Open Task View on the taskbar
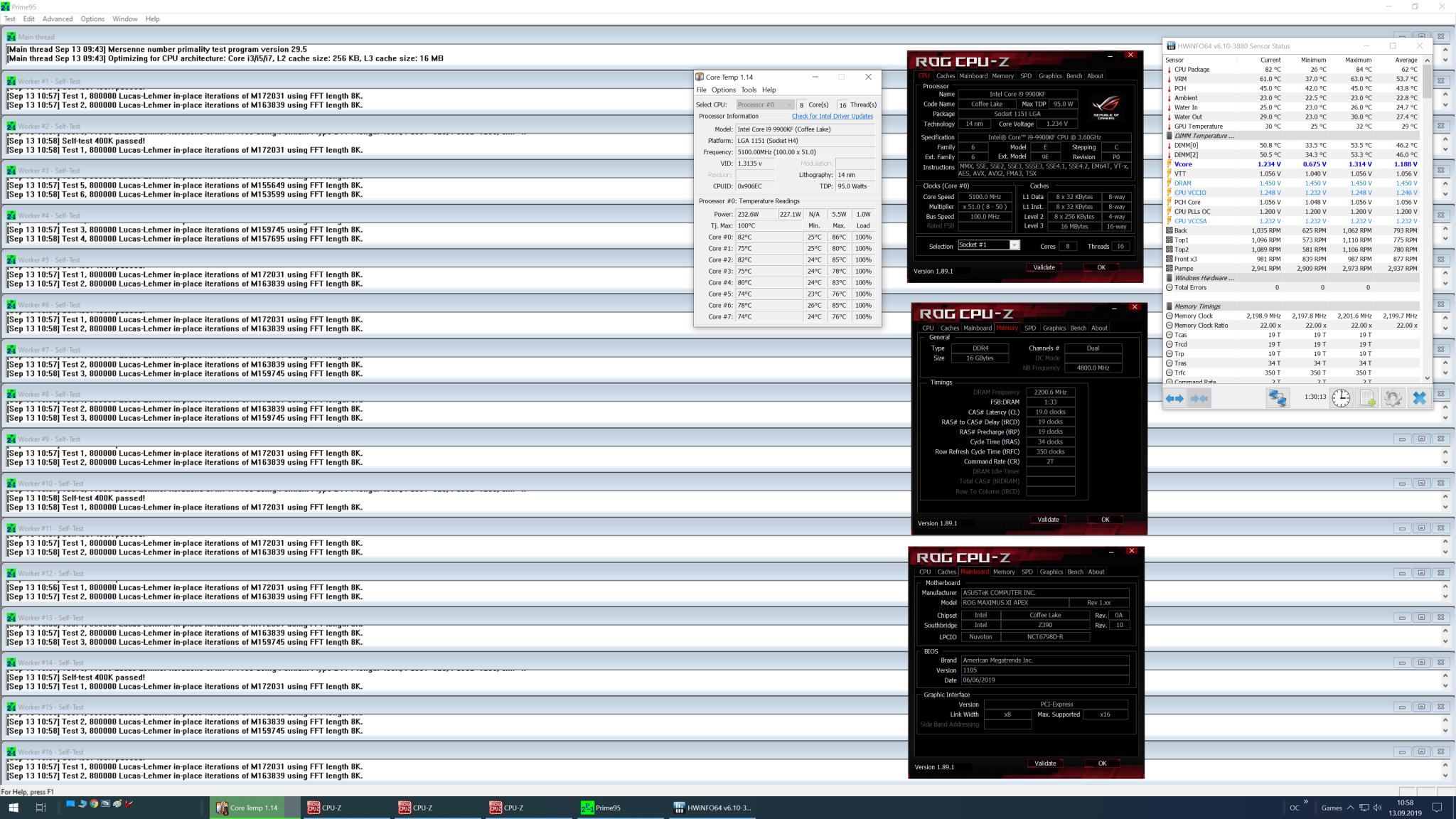This screenshot has width=1456, height=819. point(41,807)
